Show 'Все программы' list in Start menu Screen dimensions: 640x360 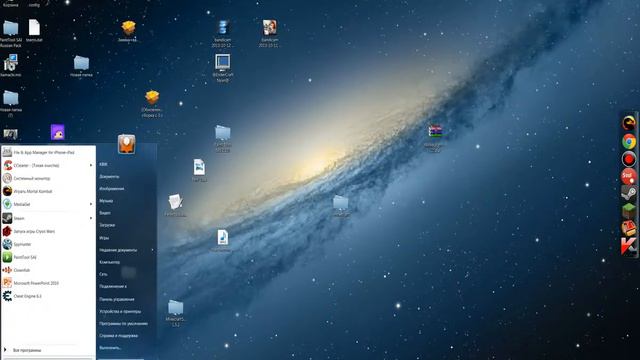click(27, 350)
